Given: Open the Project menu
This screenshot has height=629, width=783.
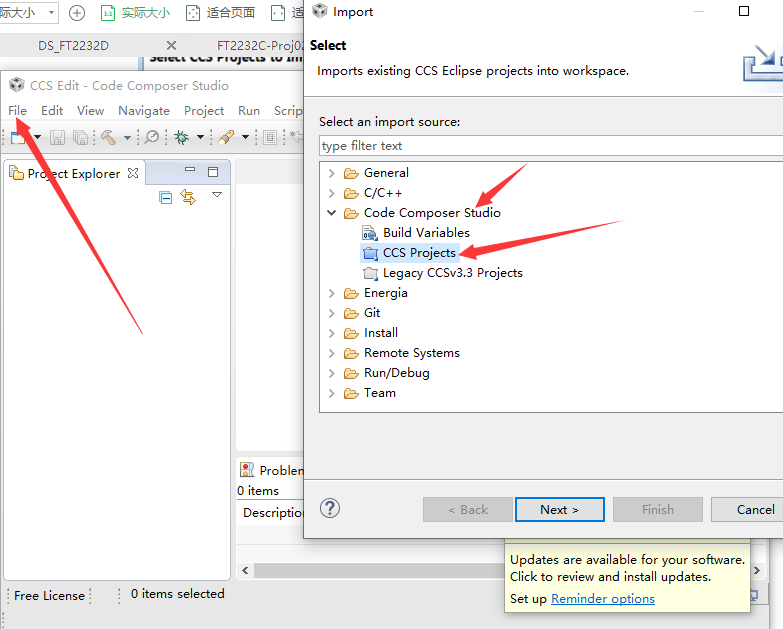Looking at the screenshot, I should [204, 110].
